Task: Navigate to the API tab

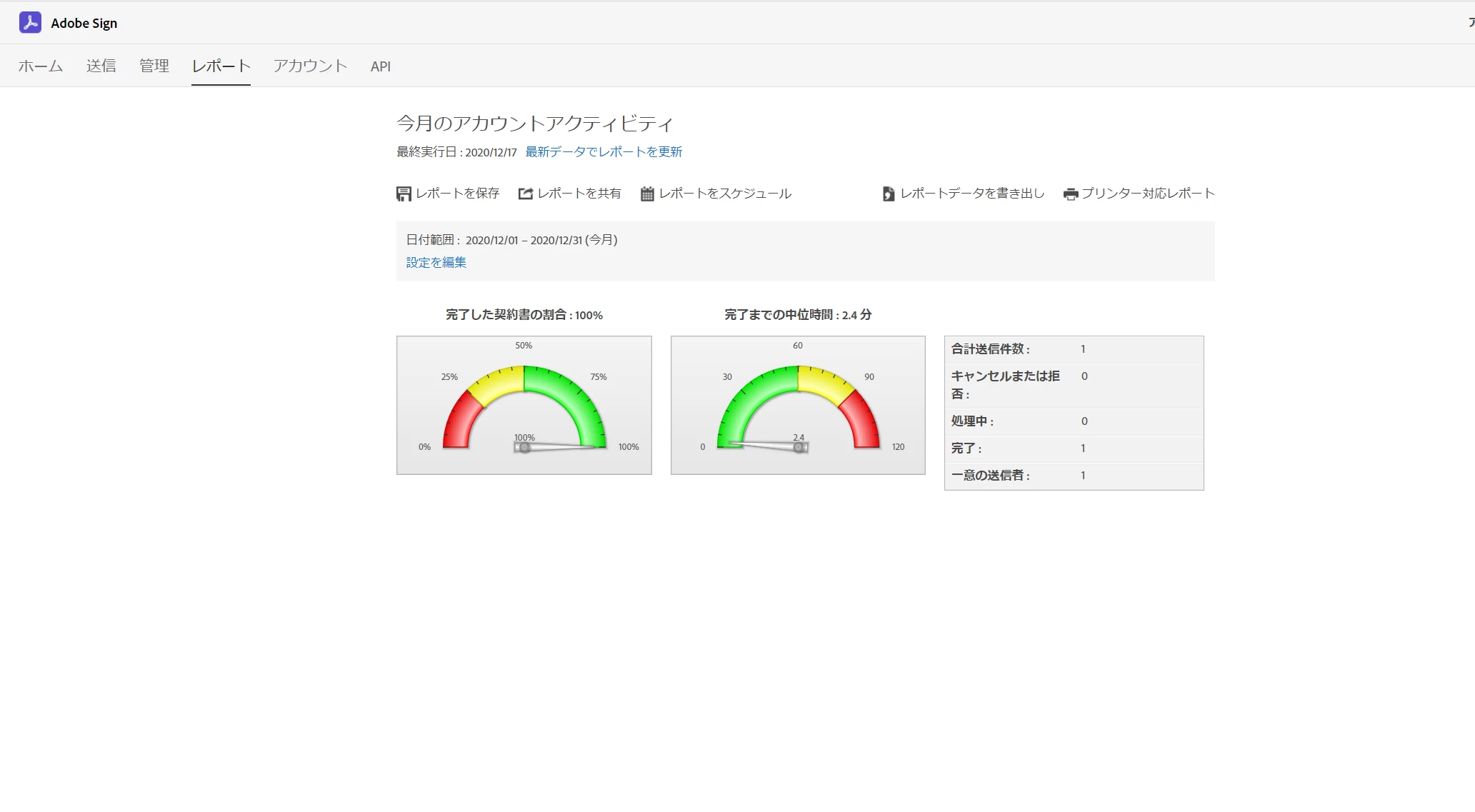Action: click(380, 66)
